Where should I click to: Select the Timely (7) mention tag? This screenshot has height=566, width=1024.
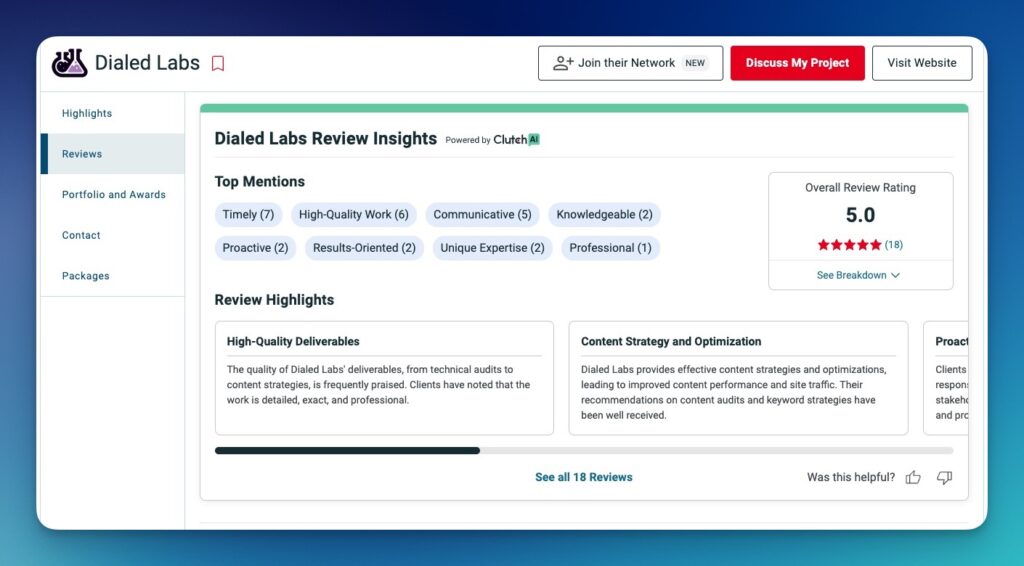tap(248, 215)
